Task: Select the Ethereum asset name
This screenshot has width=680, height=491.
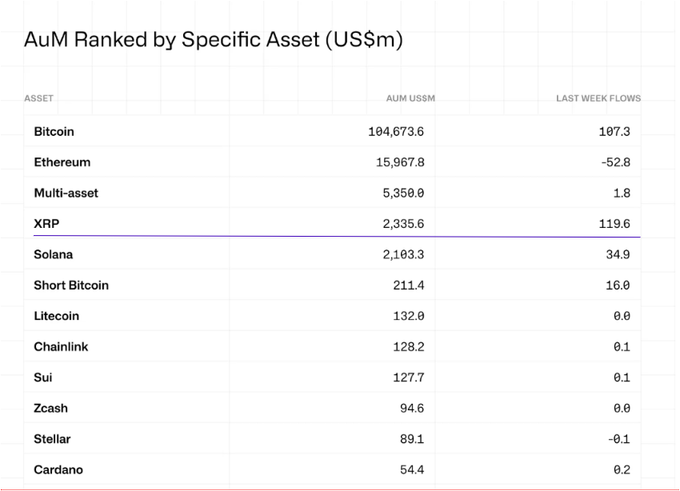Action: pyautogui.click(x=62, y=162)
